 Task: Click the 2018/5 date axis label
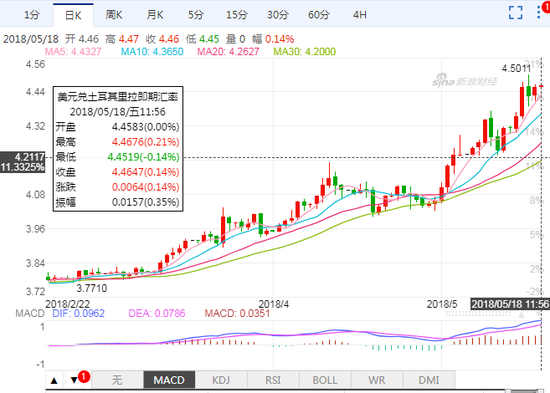(442, 304)
